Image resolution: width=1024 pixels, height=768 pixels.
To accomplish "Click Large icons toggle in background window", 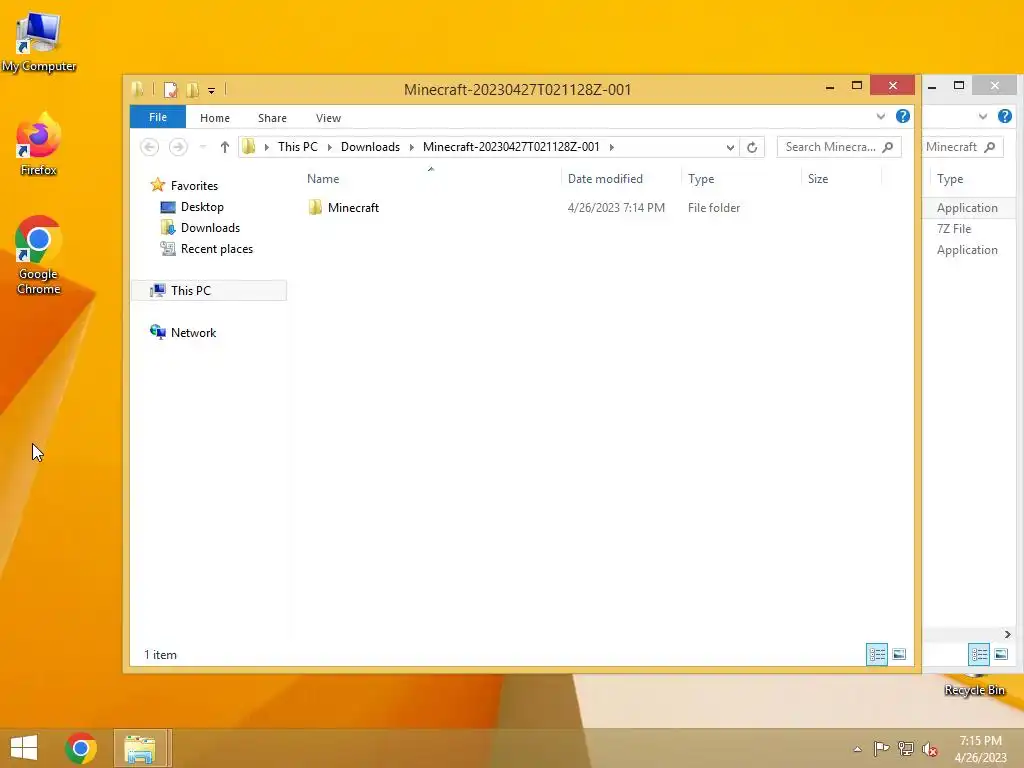I will click(1001, 654).
